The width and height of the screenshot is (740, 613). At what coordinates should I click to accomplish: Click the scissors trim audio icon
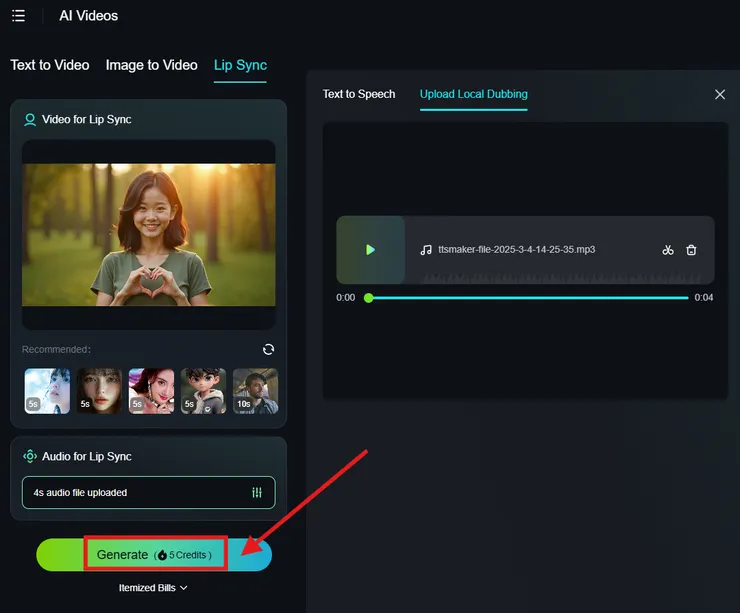668,250
